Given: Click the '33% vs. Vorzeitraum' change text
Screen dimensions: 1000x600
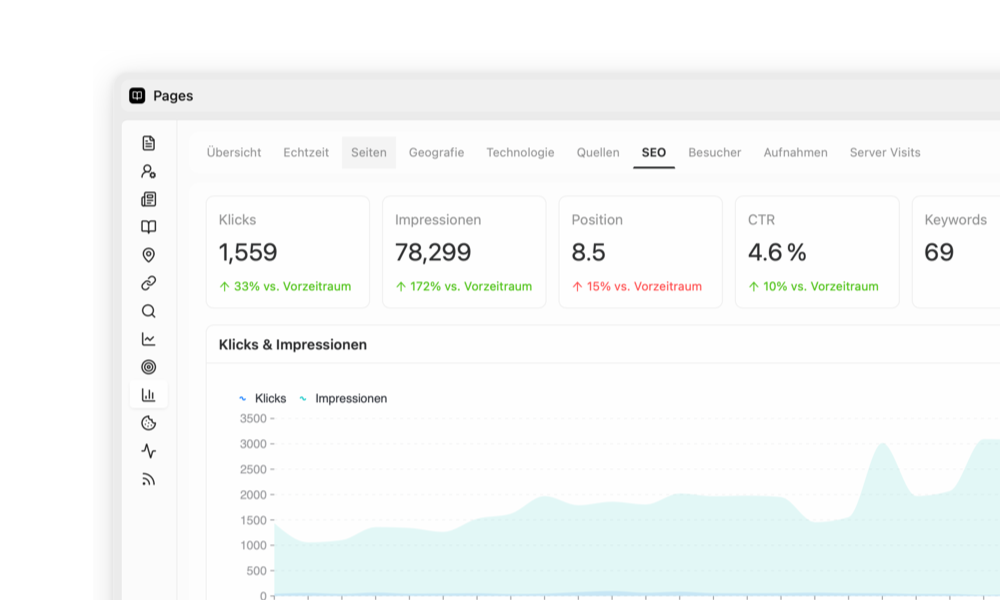Looking at the screenshot, I should tap(292, 286).
